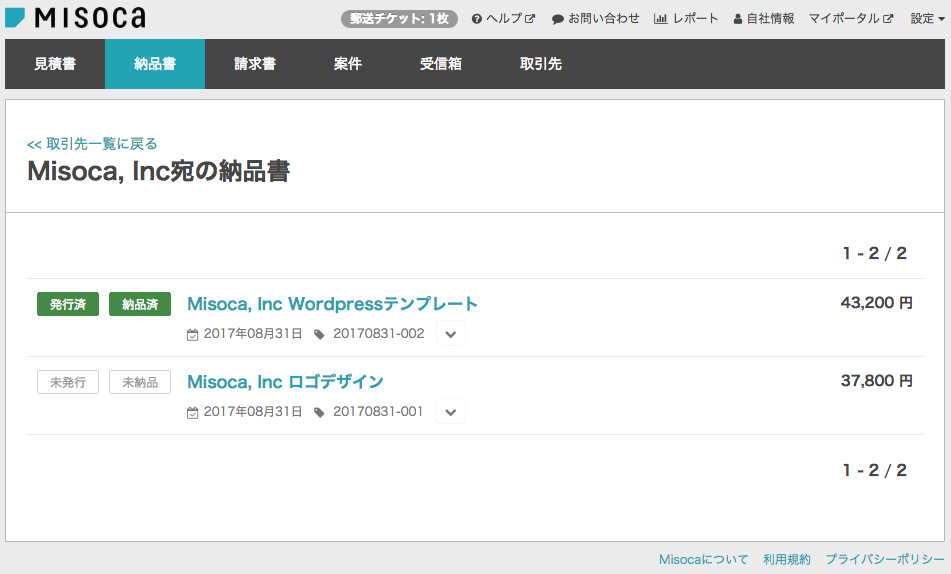Select the 納品書 tab
The width and height of the screenshot is (951, 574).
(155, 64)
